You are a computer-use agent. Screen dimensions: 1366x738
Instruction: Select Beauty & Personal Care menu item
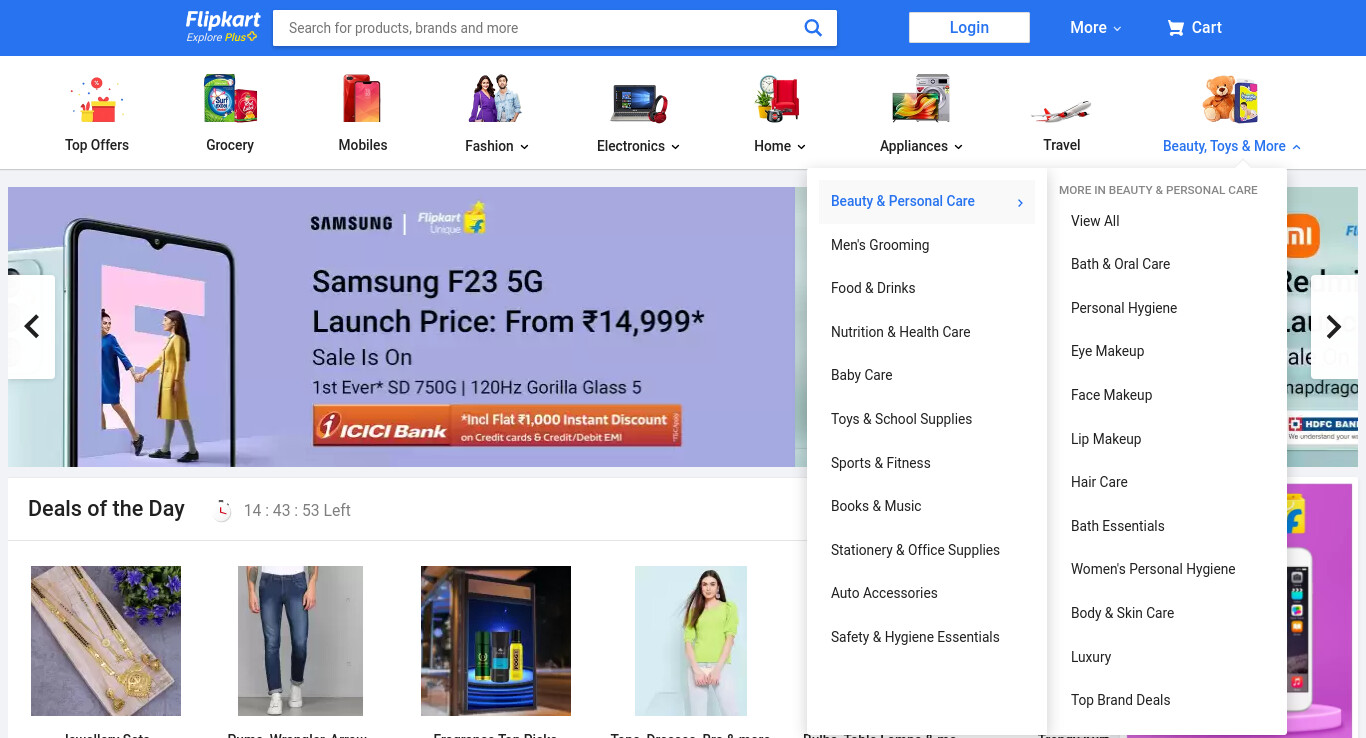tap(903, 201)
